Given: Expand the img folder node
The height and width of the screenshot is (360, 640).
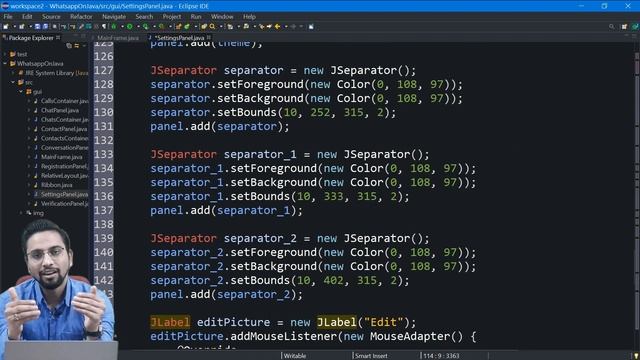Looking at the screenshot, I should pos(21,213).
